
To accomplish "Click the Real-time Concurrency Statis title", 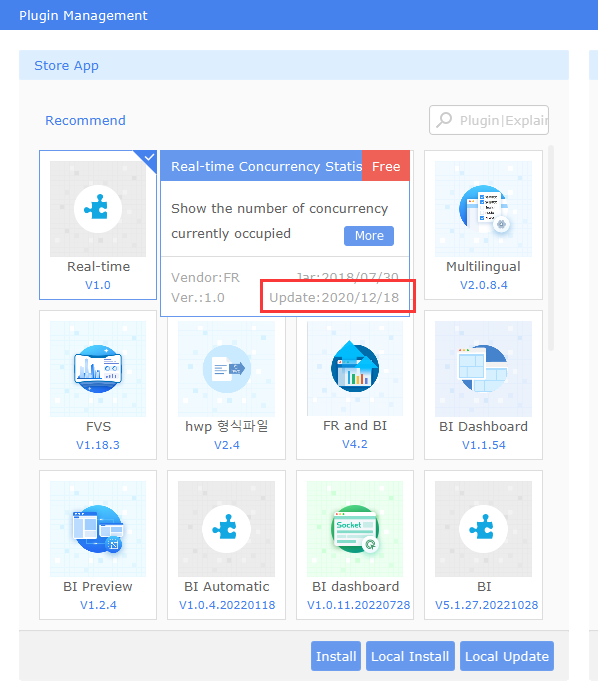I will coord(266,166).
